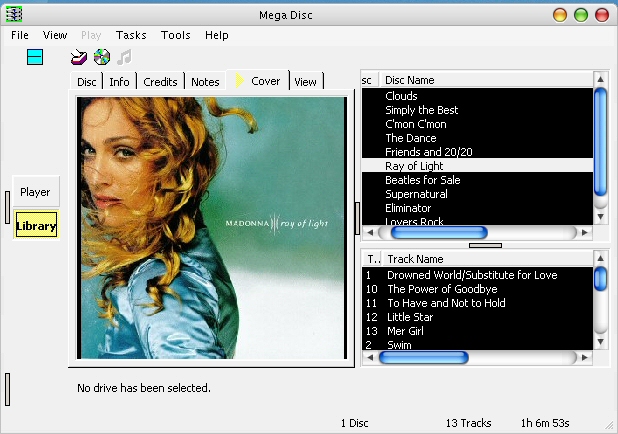Select Beatles for Sale disc
The height and width of the screenshot is (434, 618).
[x=477, y=180]
